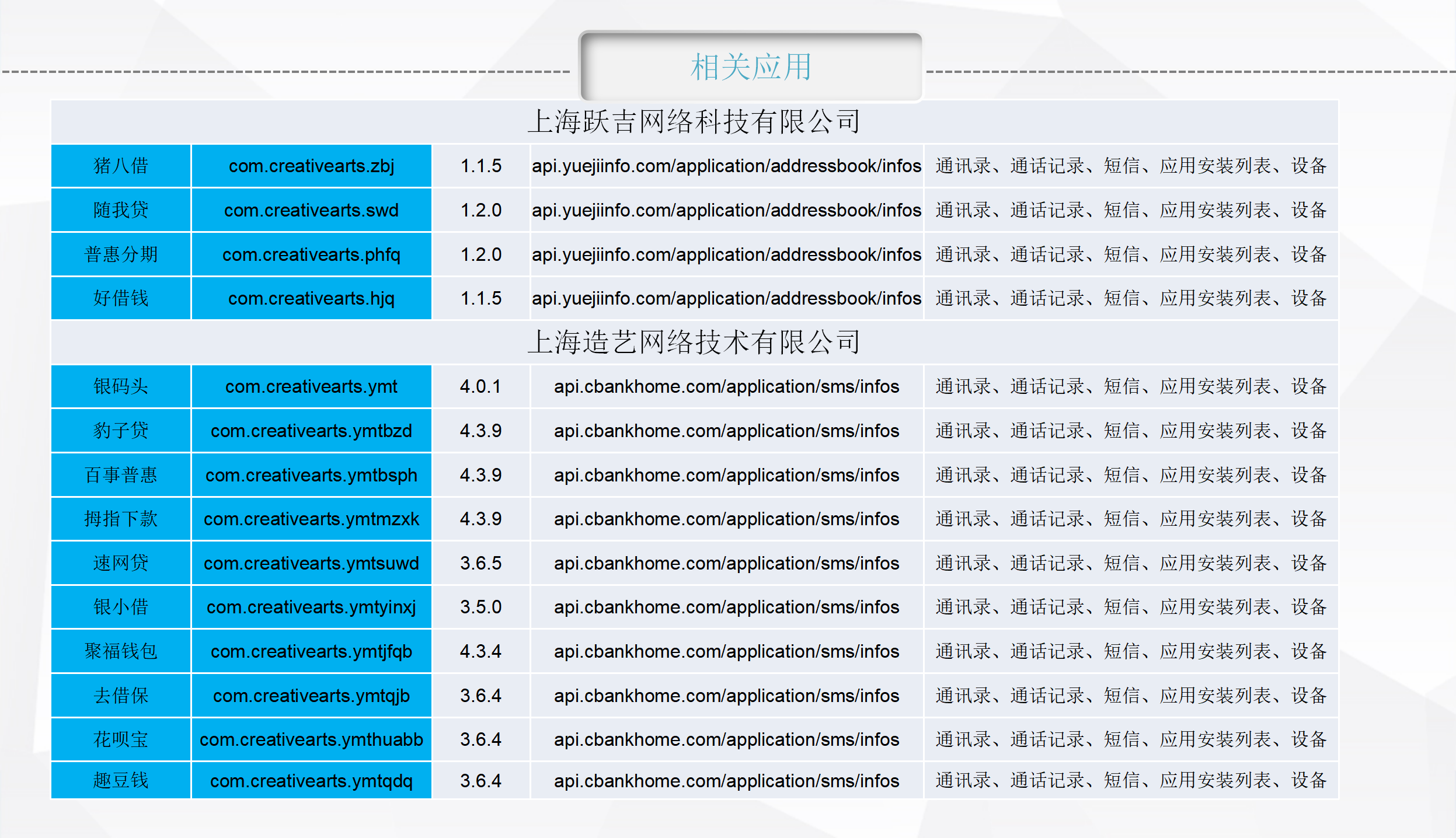Click the 相关应用 title box

pos(750,67)
